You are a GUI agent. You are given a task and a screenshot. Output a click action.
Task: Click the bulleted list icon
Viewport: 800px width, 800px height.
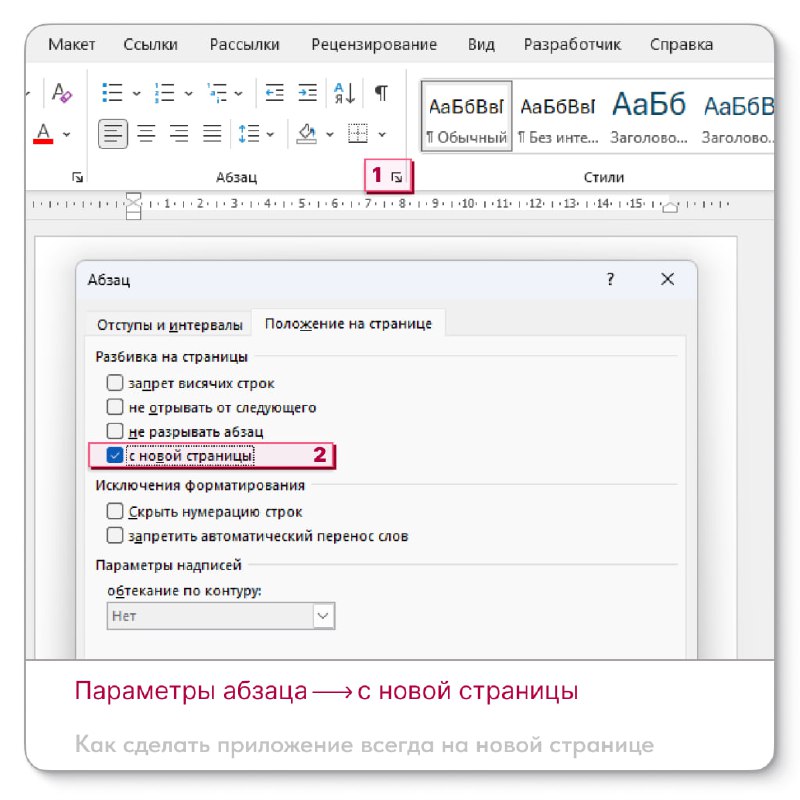coord(113,94)
